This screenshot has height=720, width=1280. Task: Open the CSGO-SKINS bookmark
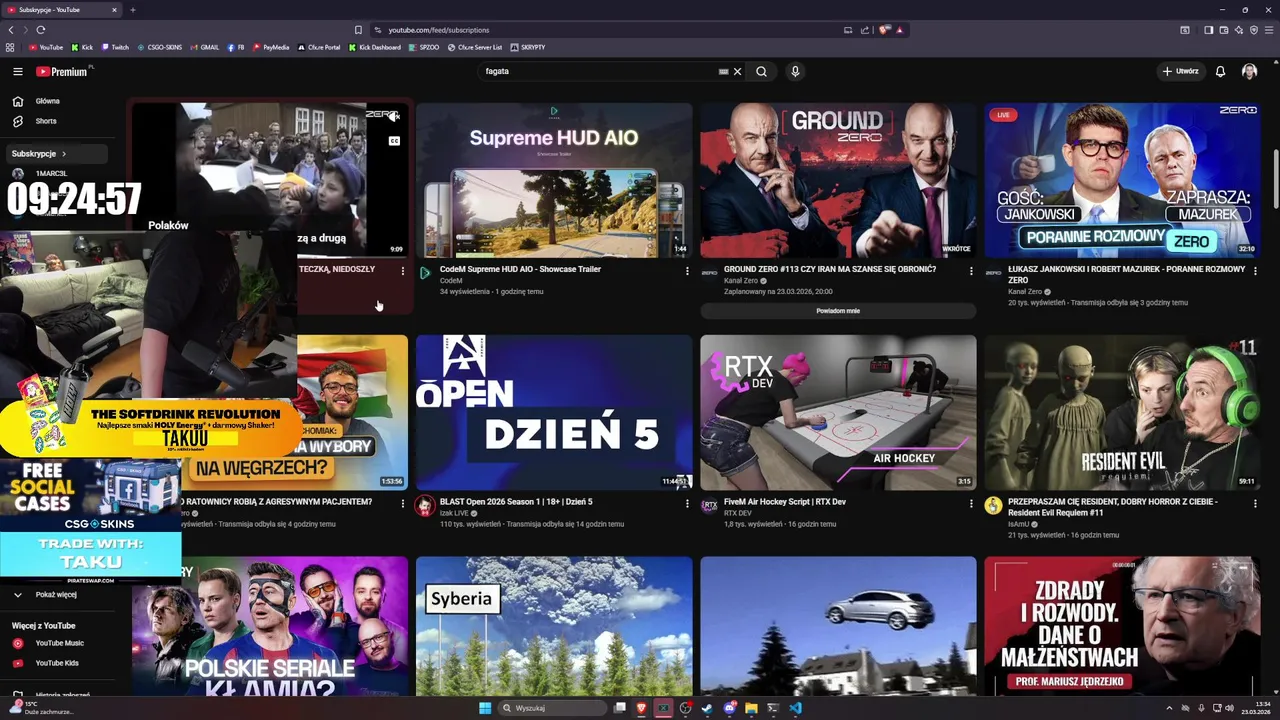pos(160,47)
